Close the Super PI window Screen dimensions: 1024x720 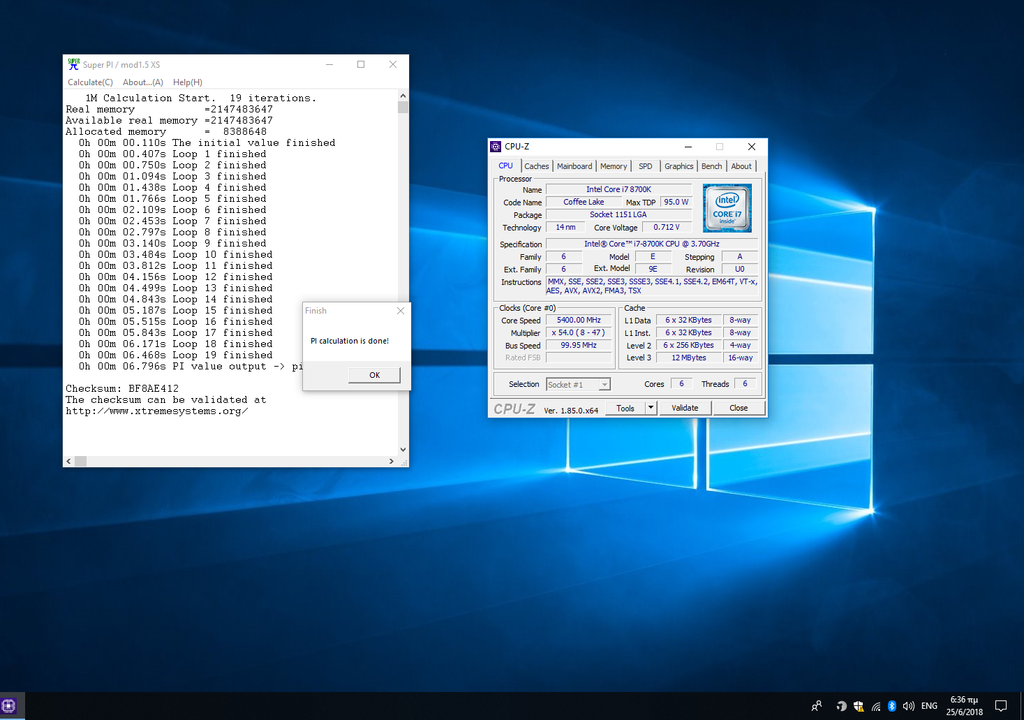click(x=392, y=64)
